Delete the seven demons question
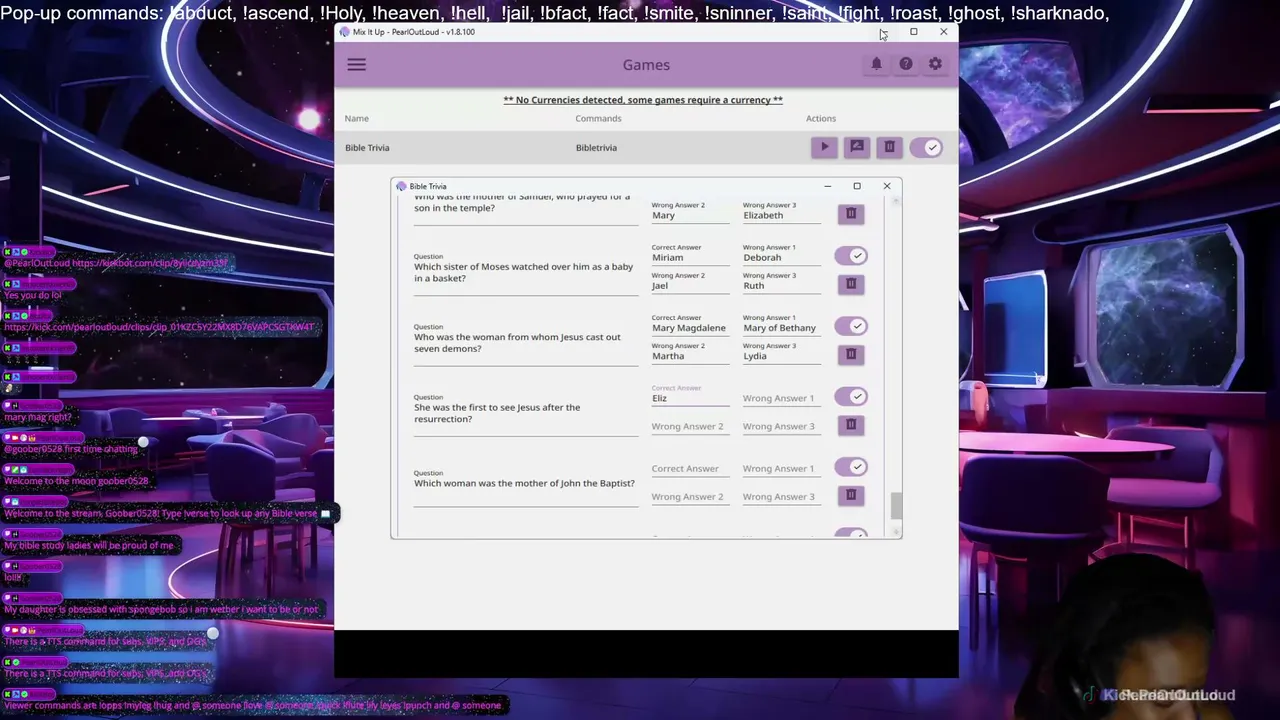The image size is (1280, 720). (851, 354)
